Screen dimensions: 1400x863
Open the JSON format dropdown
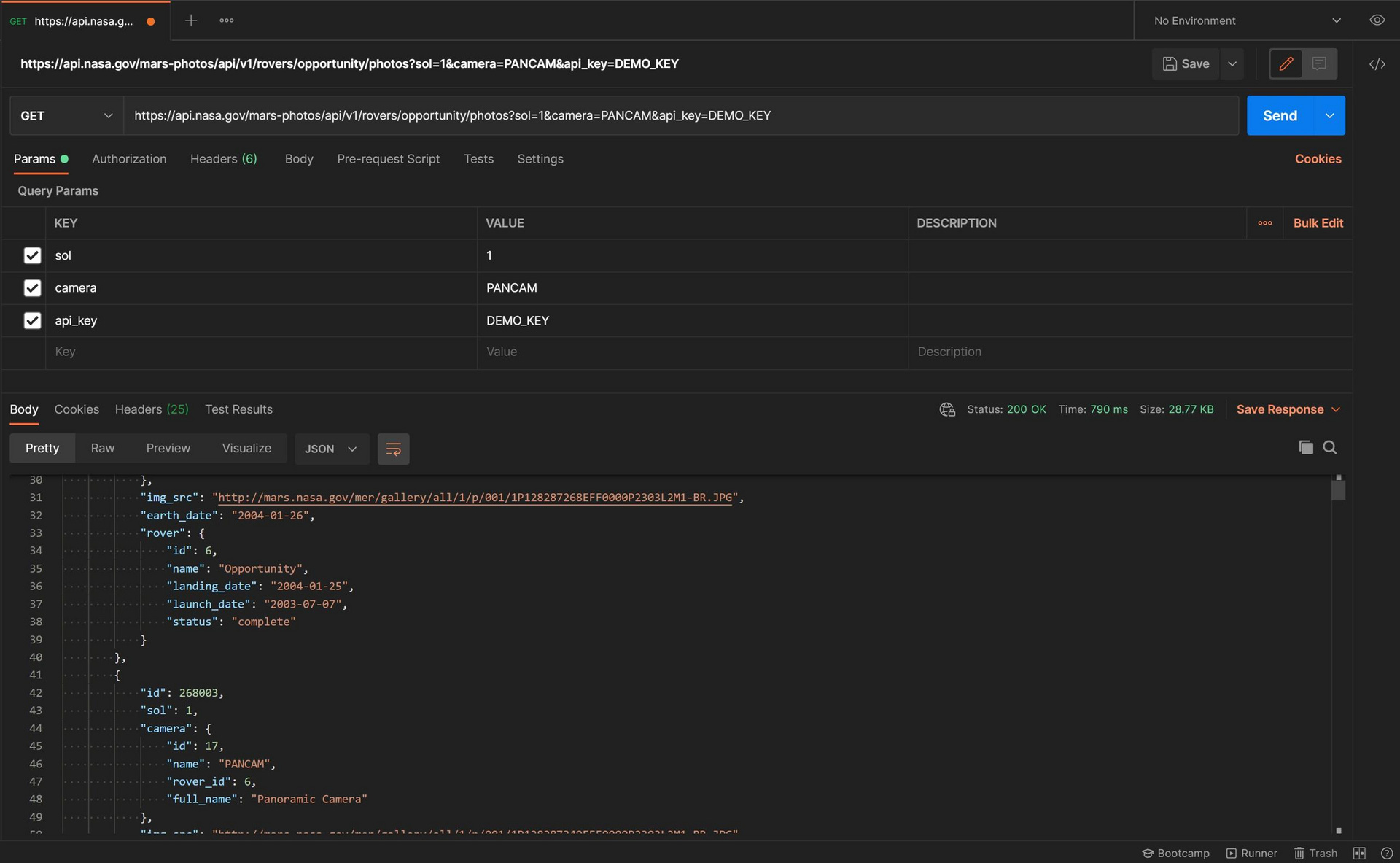(331, 449)
